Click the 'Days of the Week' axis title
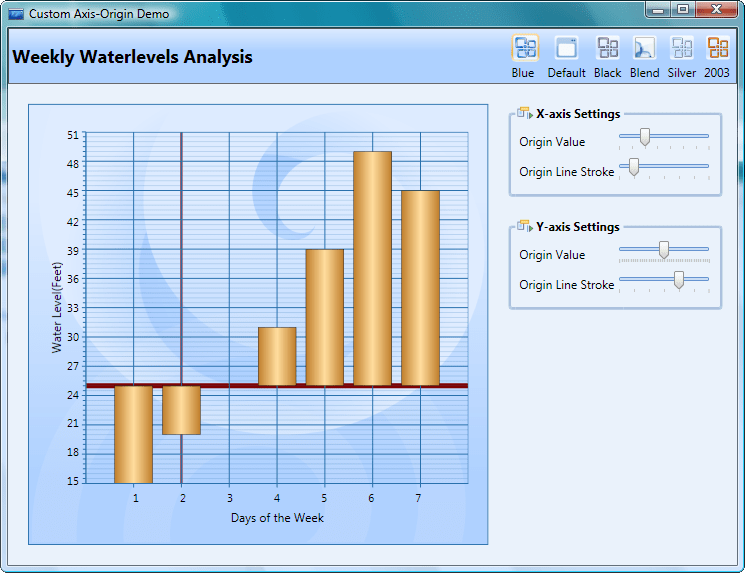Image resolution: width=745 pixels, height=573 pixels. pos(277,518)
